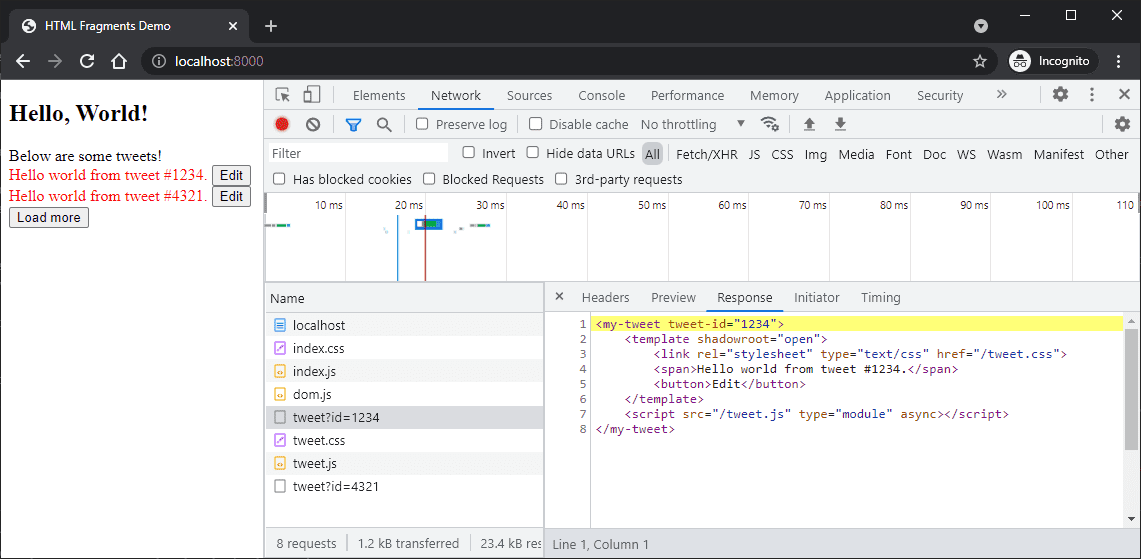The image size is (1141, 559).
Task: Show more DevTools tabs with the chevron
Action: coord(1001,95)
